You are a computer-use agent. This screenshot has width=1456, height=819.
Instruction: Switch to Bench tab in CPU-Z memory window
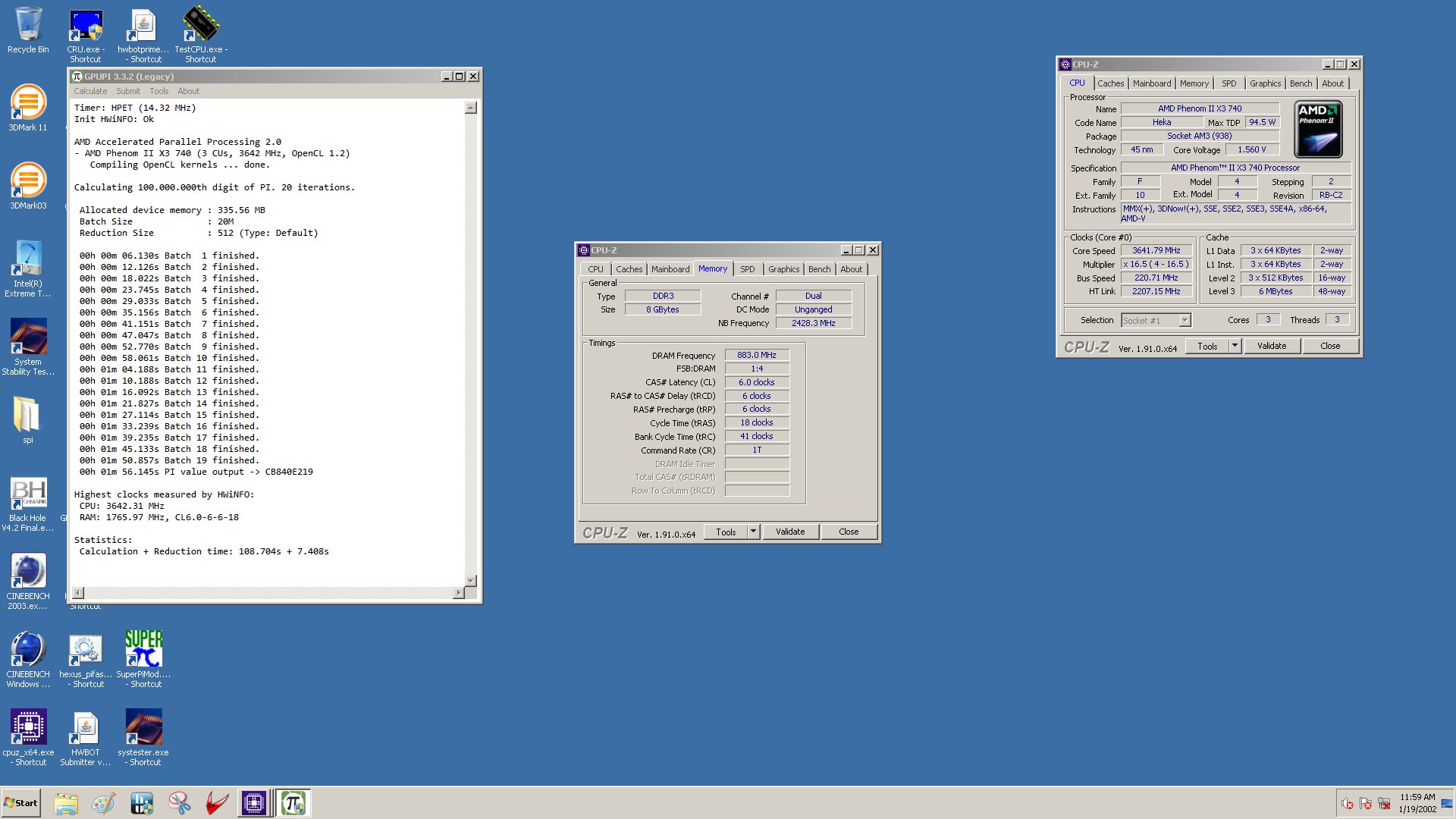[819, 269]
